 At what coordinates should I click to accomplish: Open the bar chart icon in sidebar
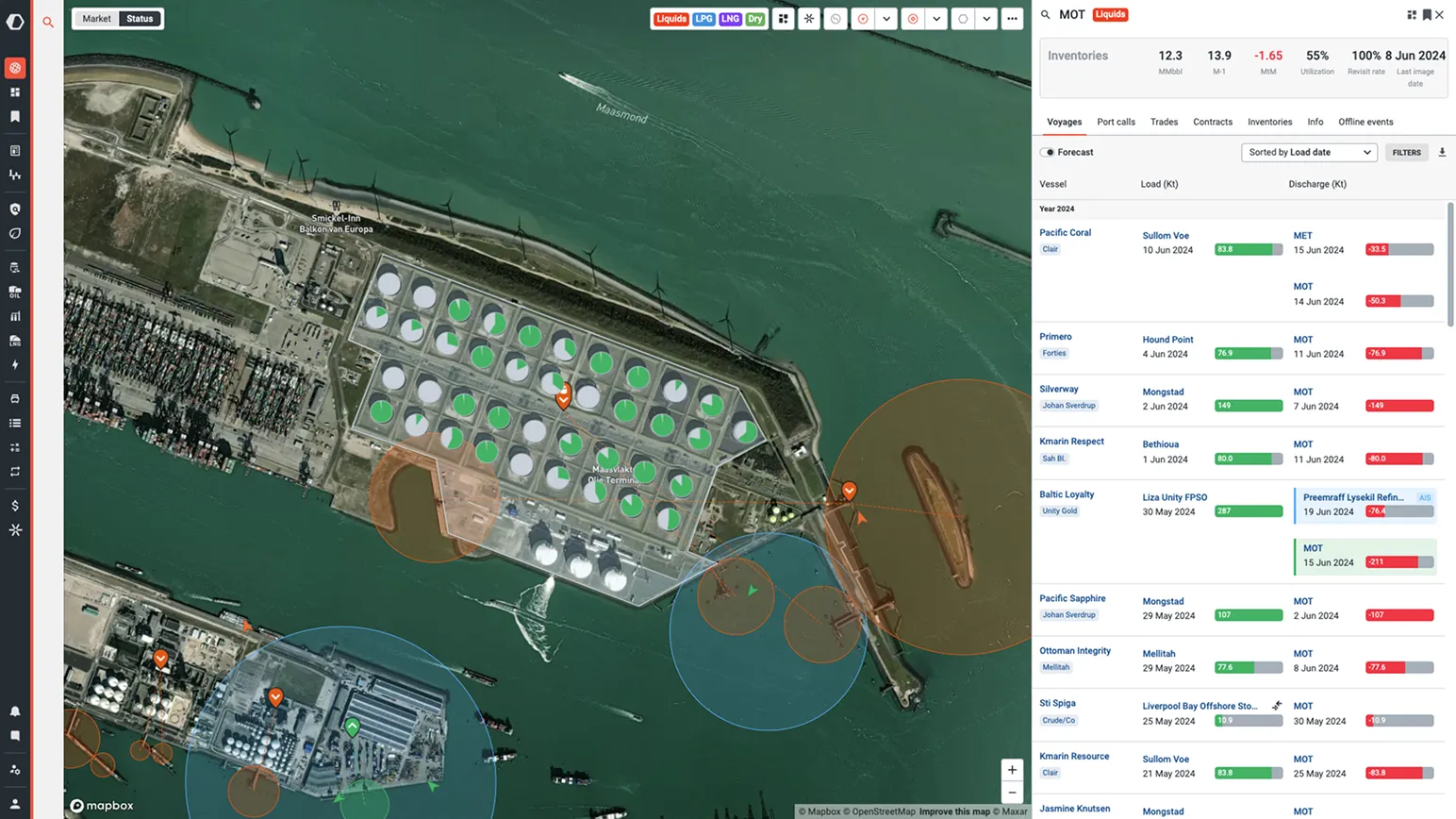point(15,317)
